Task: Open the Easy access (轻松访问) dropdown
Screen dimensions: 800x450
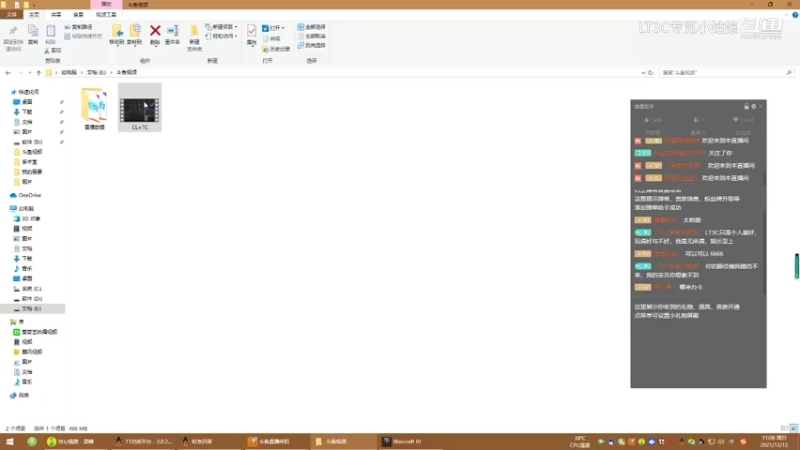Action: click(221, 36)
